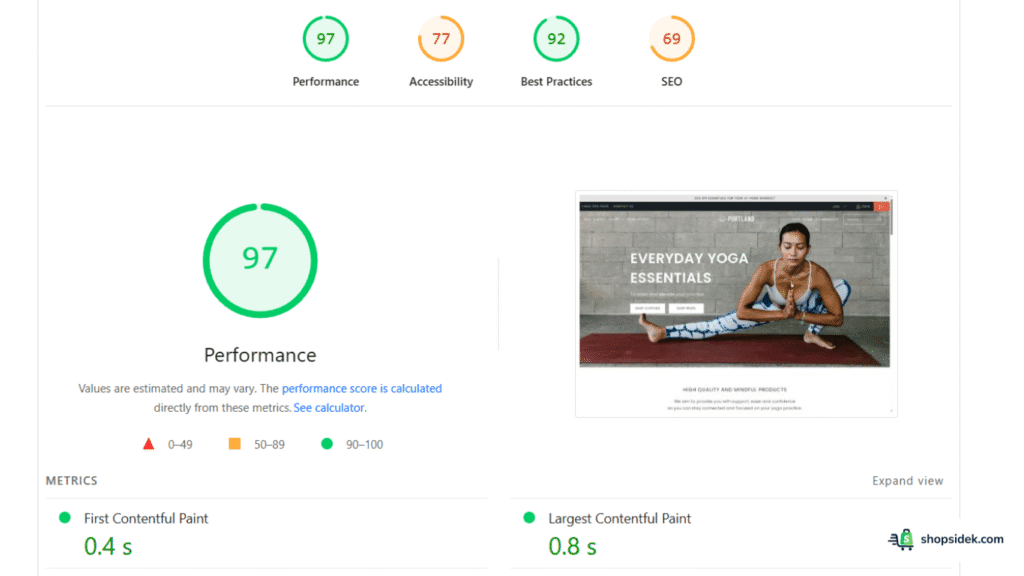Click the green Largest Contentful Paint status dot
Image resolution: width=1024 pixels, height=576 pixels.
(530, 519)
